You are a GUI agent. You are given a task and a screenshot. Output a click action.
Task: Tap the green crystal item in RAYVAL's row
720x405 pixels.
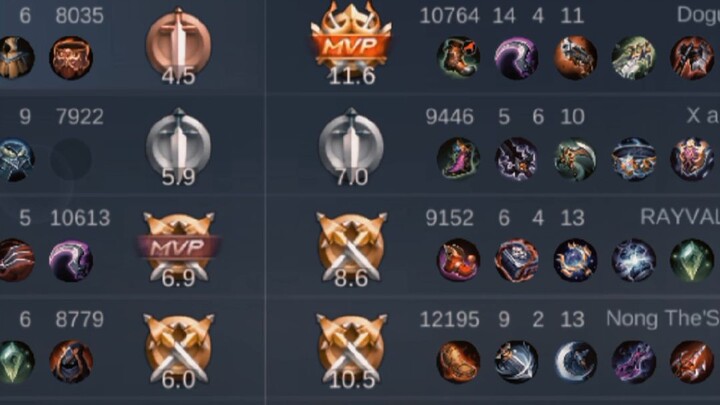(692, 260)
